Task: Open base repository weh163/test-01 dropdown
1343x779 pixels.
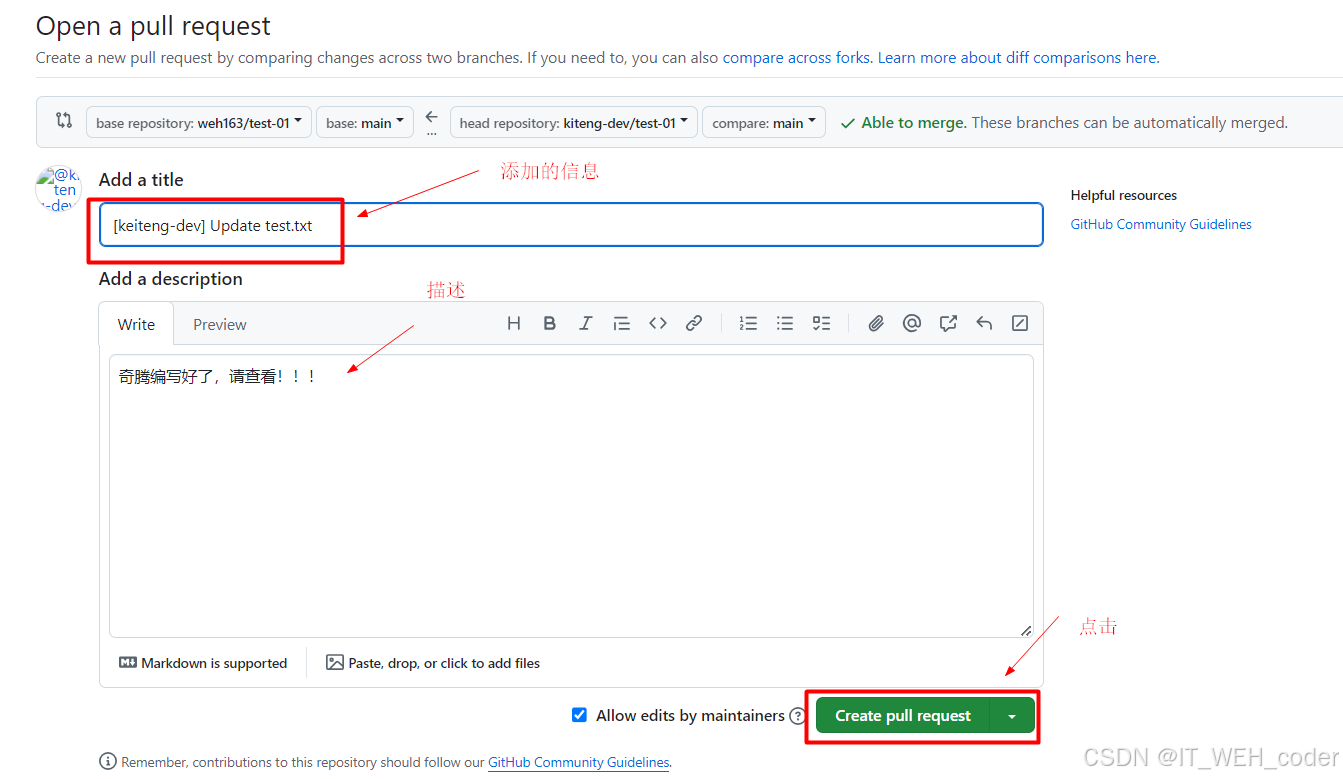Action: pos(199,122)
